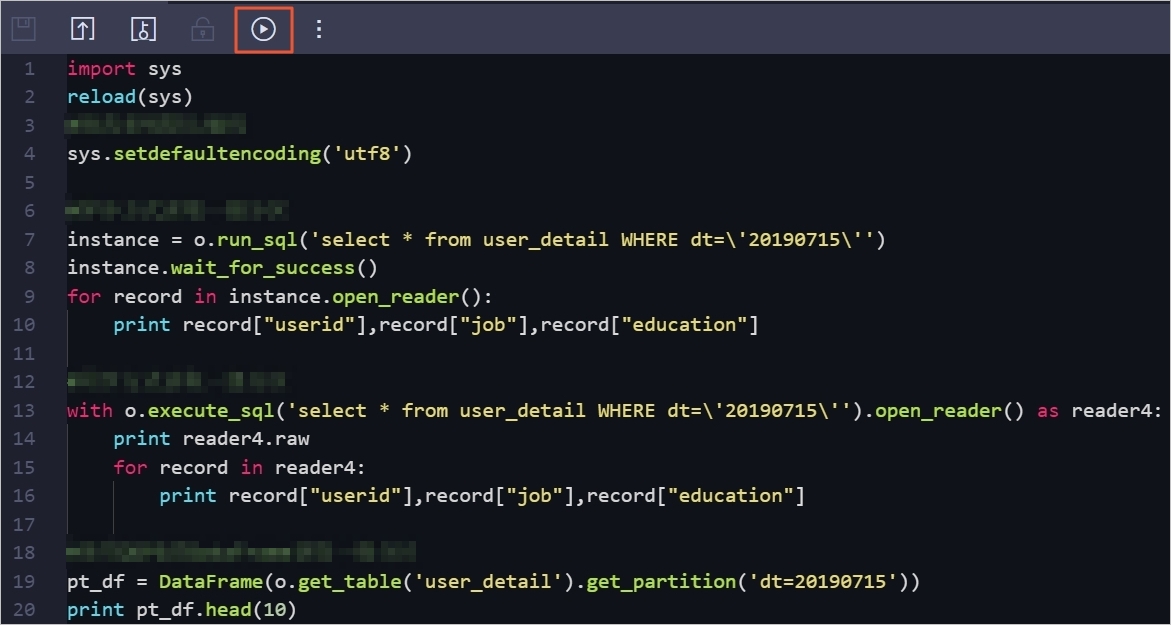Image resolution: width=1171 pixels, height=625 pixels.
Task: Run the code with the play icon
Action: [x=263, y=29]
